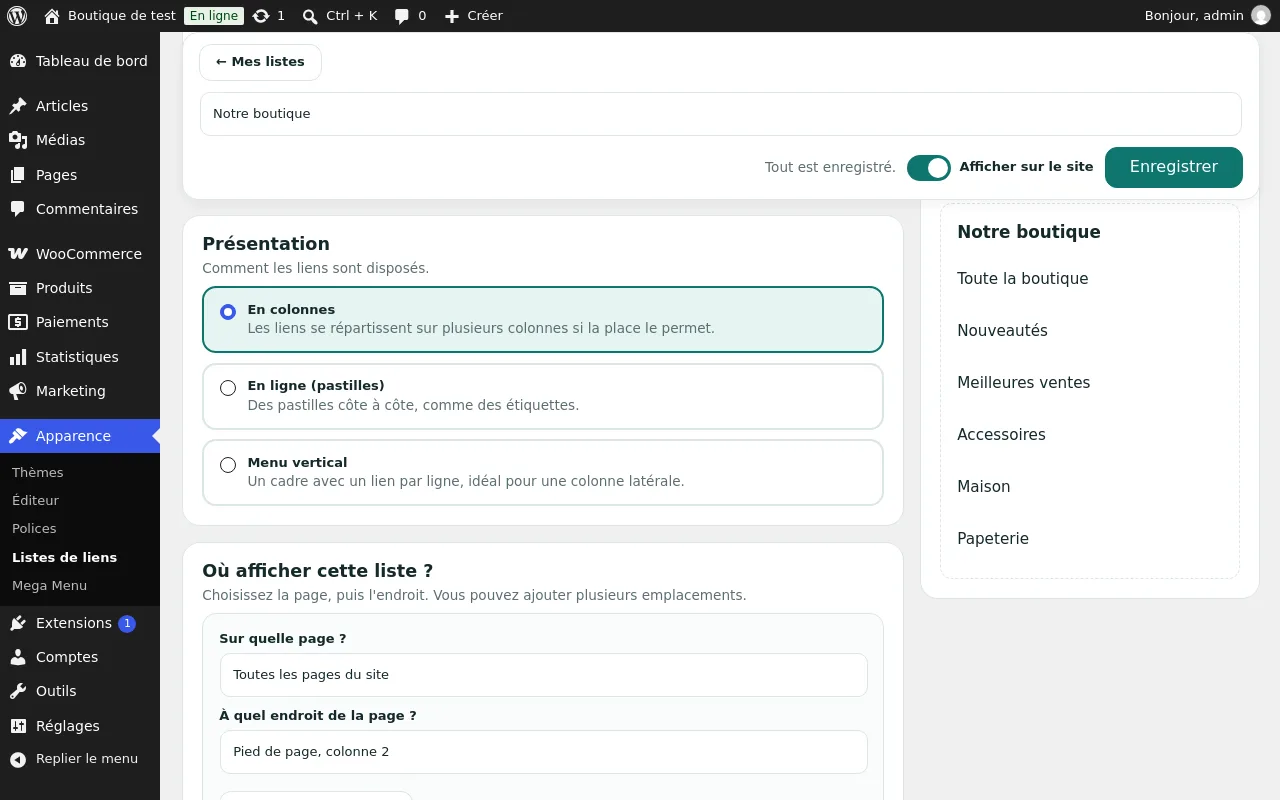1280x800 pixels.
Task: Open the Thèmes submenu item
Action: (38, 472)
